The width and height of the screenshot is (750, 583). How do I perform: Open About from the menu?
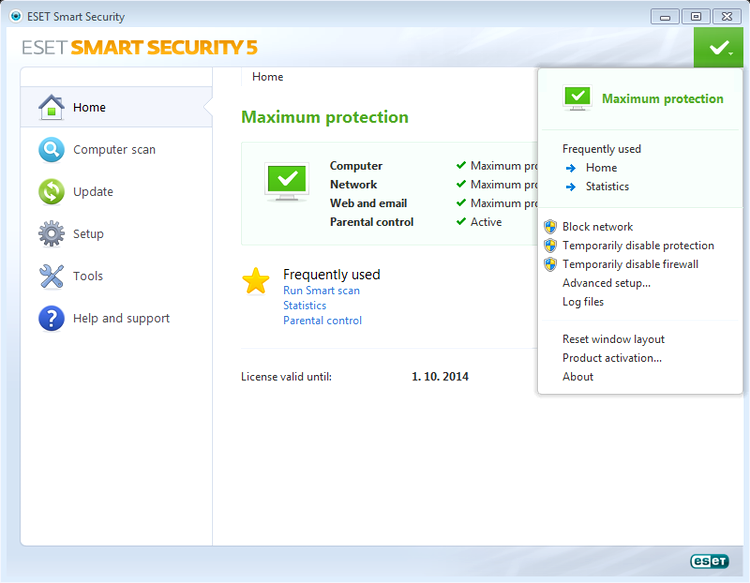(578, 377)
